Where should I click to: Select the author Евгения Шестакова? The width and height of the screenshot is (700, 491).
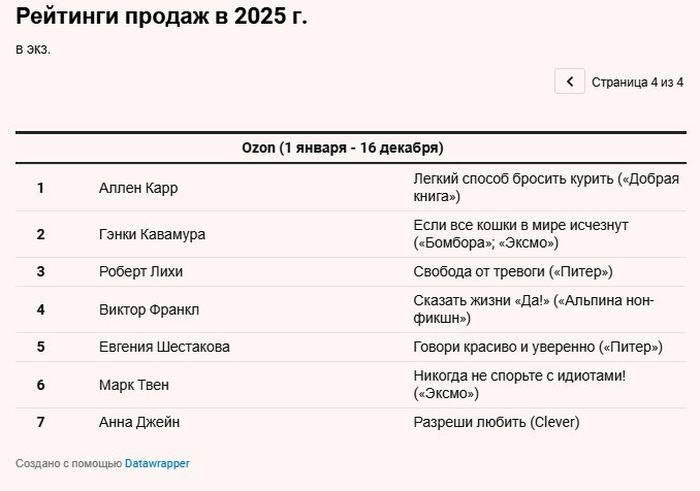coord(164,347)
